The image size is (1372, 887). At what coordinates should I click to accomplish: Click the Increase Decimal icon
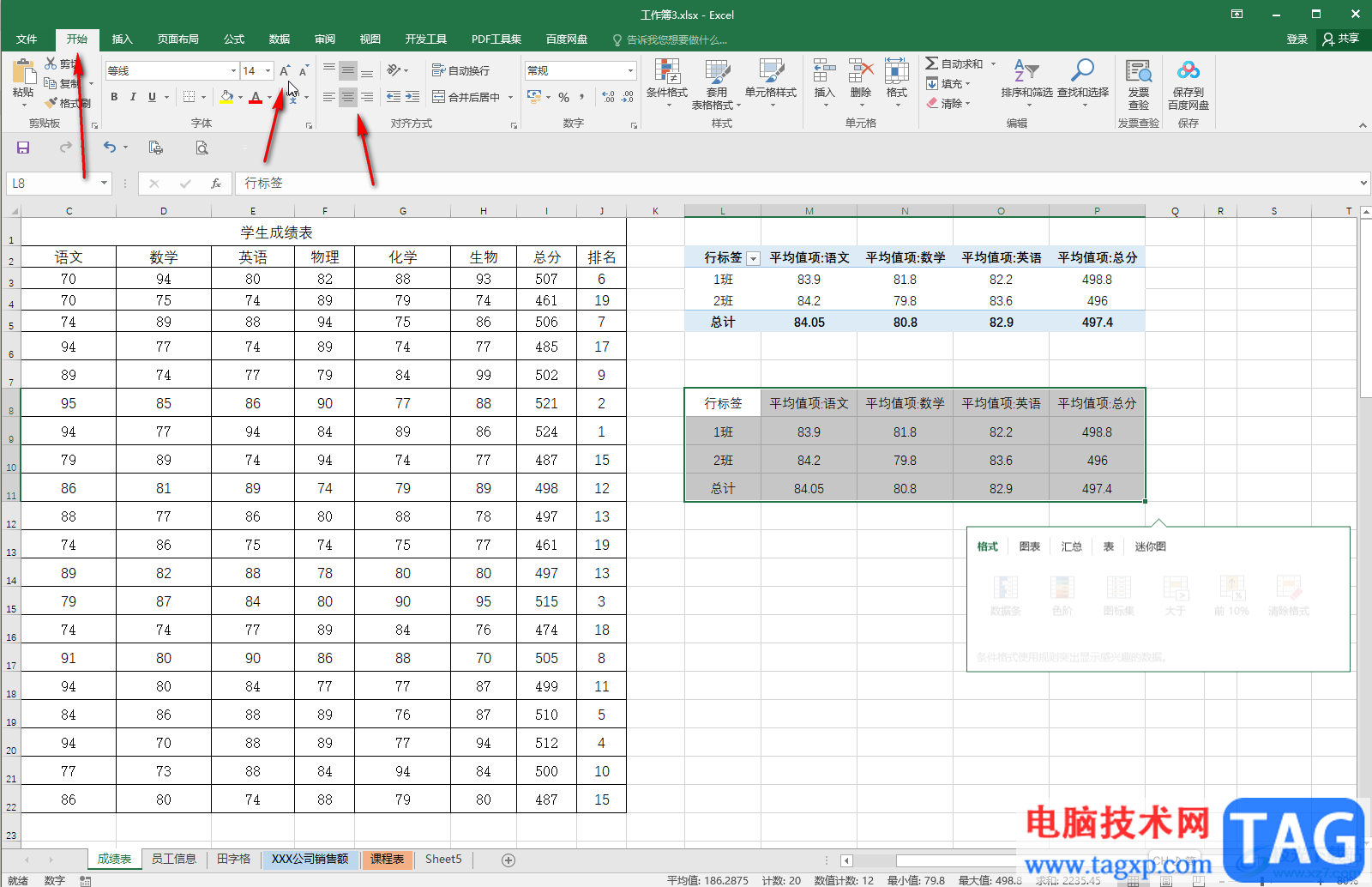[608, 97]
